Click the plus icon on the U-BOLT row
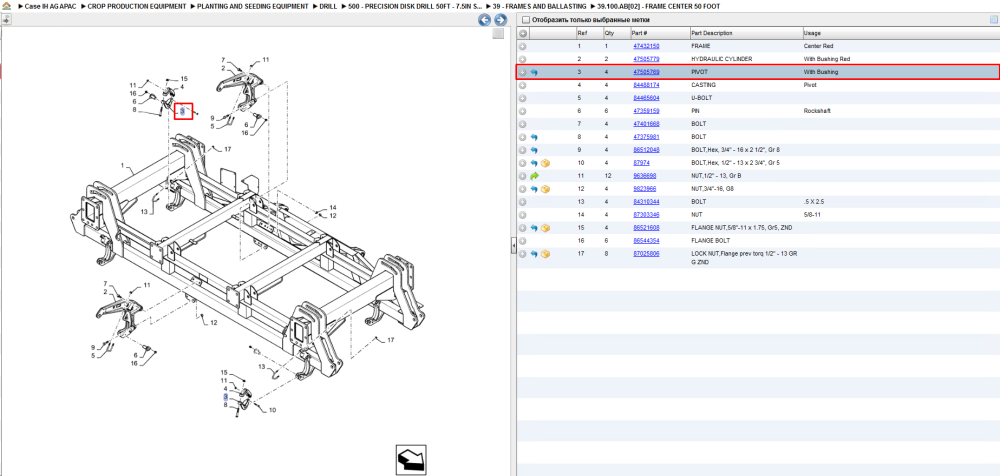Image resolution: width=1000 pixels, height=476 pixels. pos(522,98)
